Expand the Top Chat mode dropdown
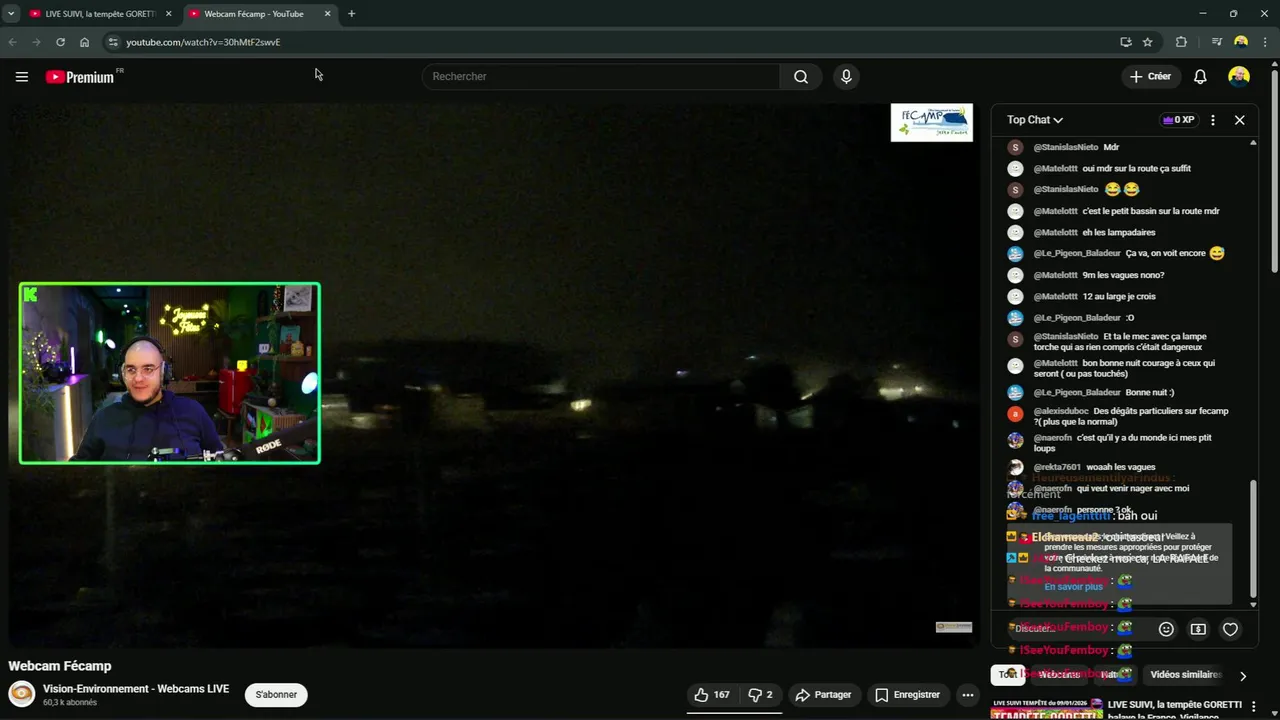Image resolution: width=1280 pixels, height=720 pixels. 1035,120
